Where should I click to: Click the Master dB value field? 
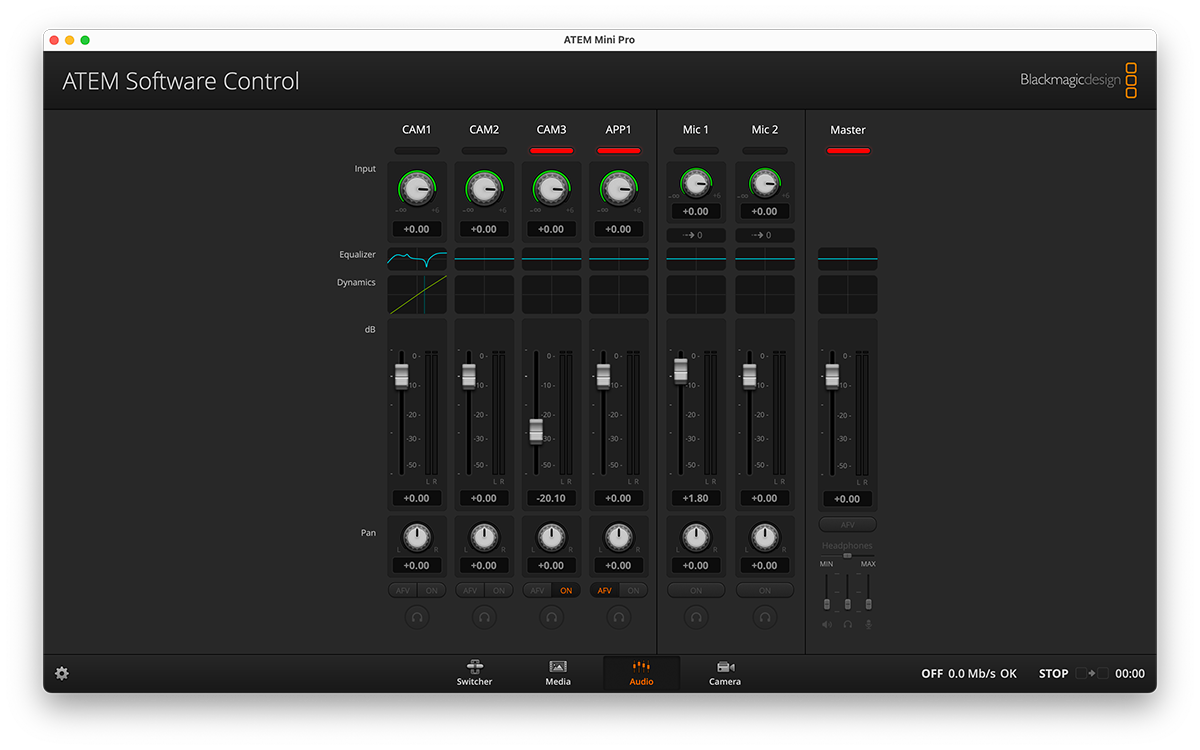click(847, 499)
